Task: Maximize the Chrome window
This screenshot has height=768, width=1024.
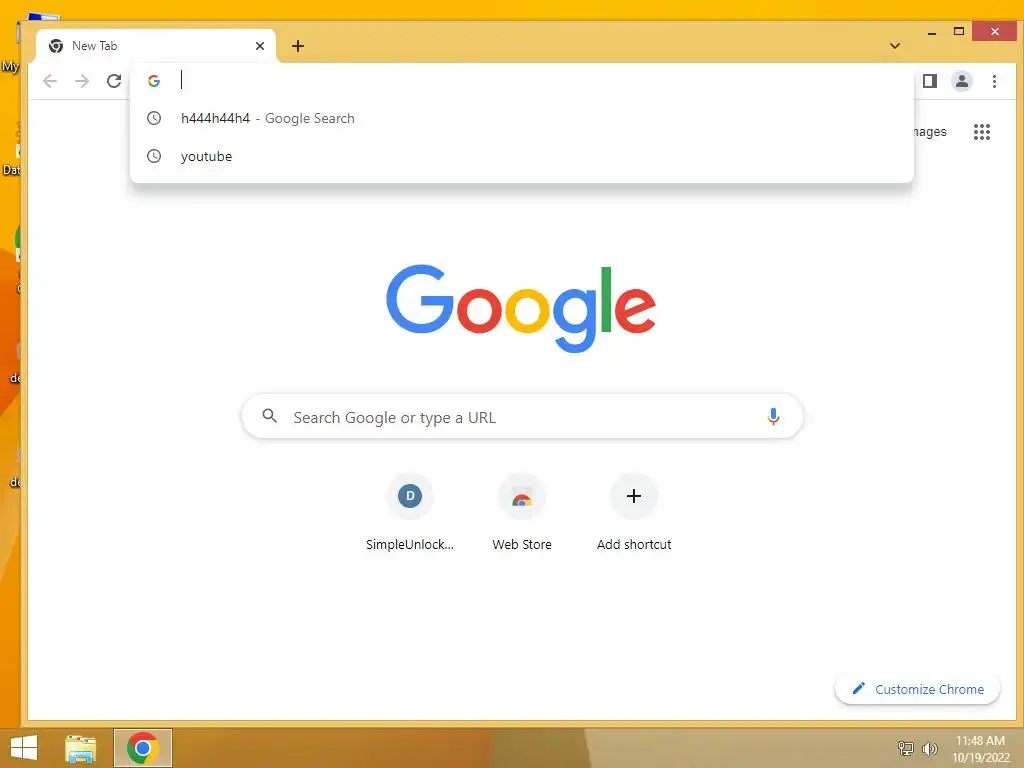Action: [959, 31]
